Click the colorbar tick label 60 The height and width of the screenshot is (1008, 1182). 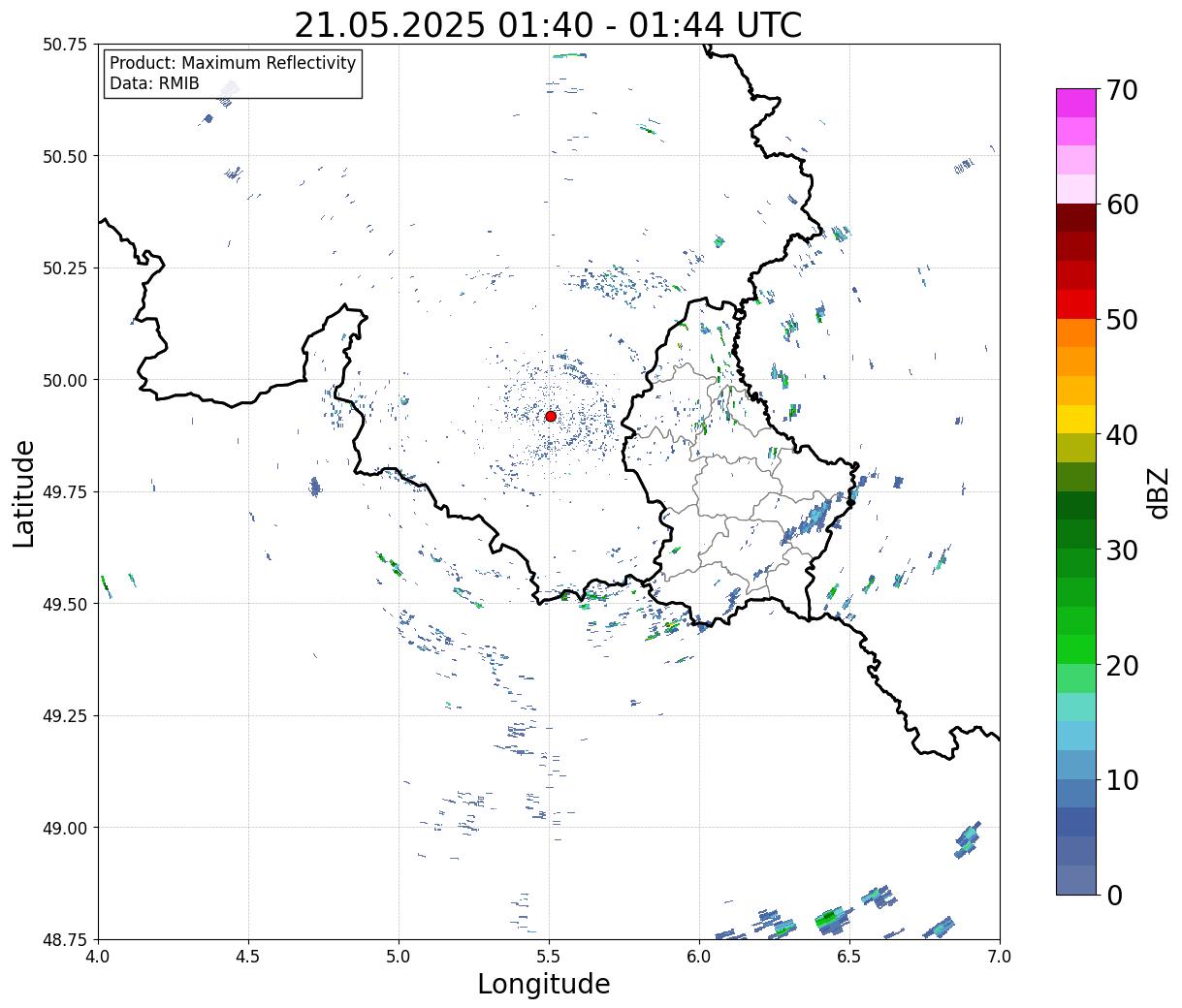(1122, 205)
